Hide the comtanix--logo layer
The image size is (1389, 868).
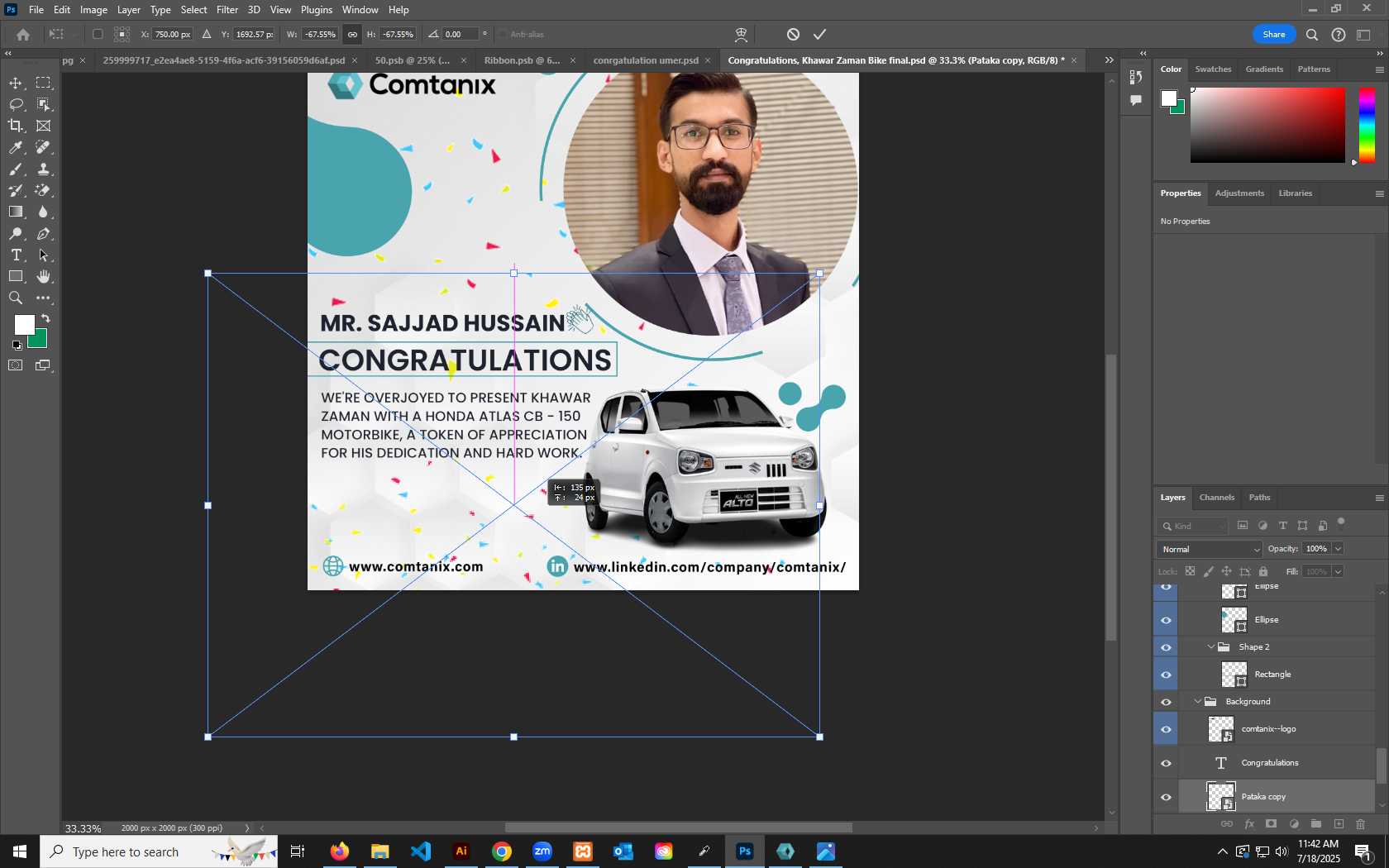pyautogui.click(x=1166, y=729)
